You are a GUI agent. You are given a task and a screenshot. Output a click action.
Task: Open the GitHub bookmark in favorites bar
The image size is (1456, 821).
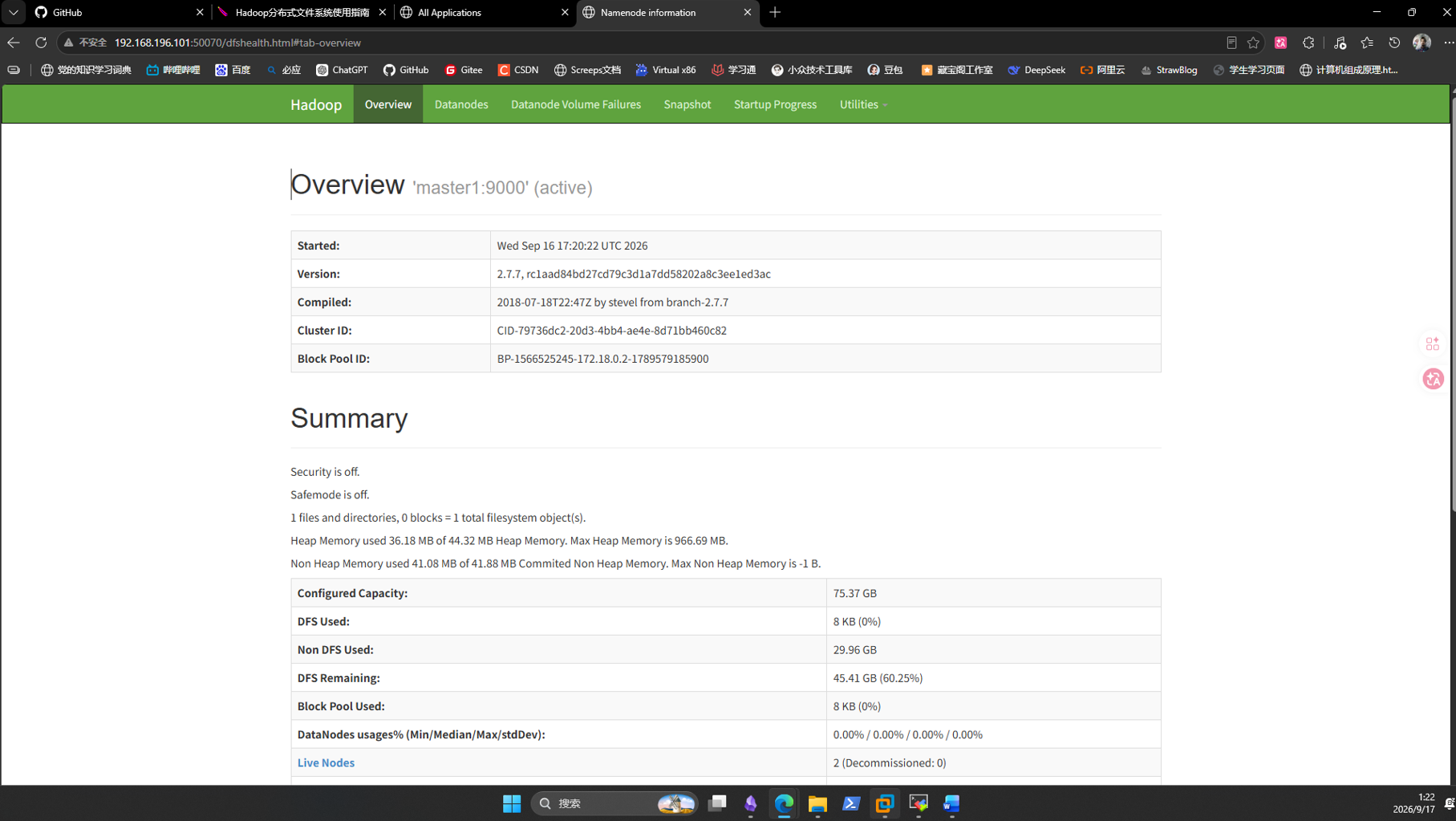tap(406, 70)
